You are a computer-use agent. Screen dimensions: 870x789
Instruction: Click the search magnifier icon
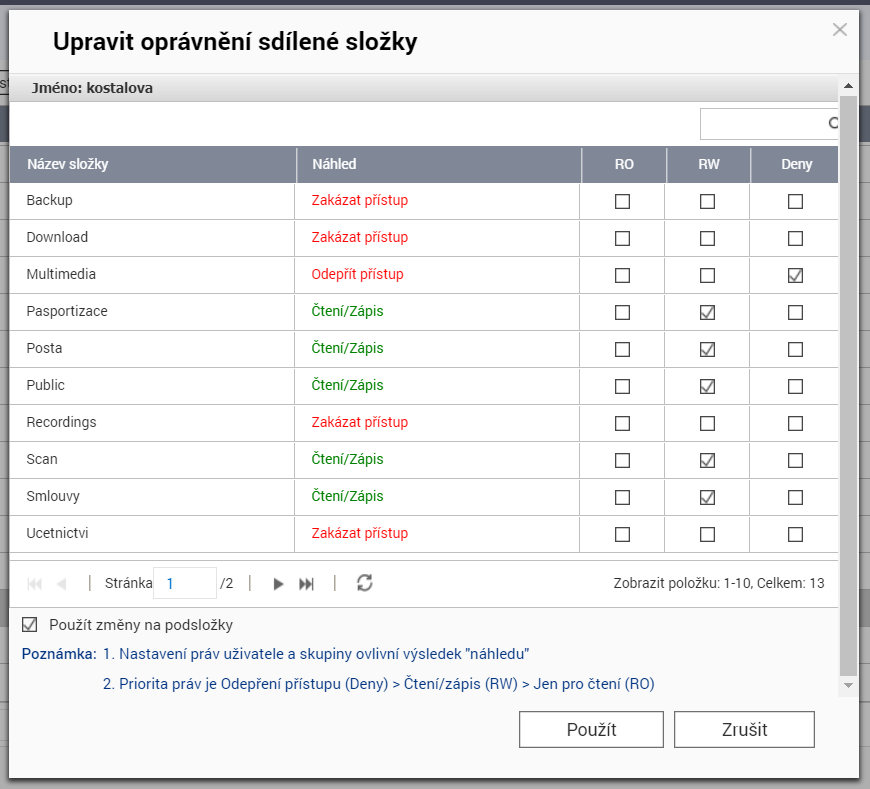[x=832, y=124]
